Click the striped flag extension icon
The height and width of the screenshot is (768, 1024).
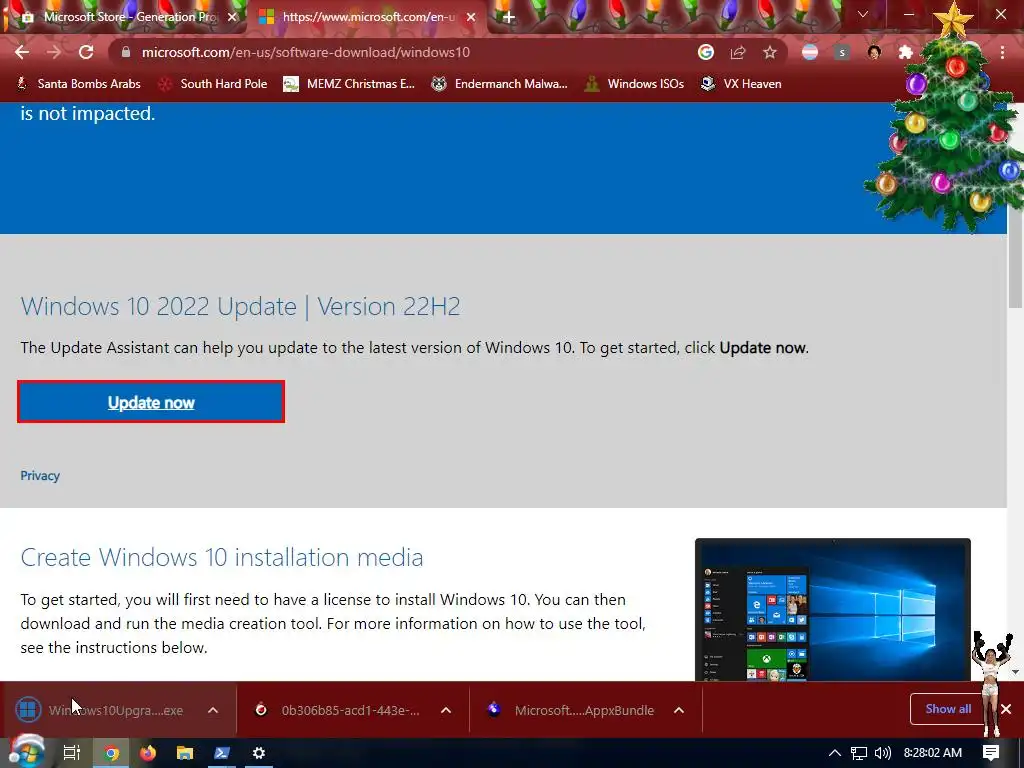pos(810,52)
